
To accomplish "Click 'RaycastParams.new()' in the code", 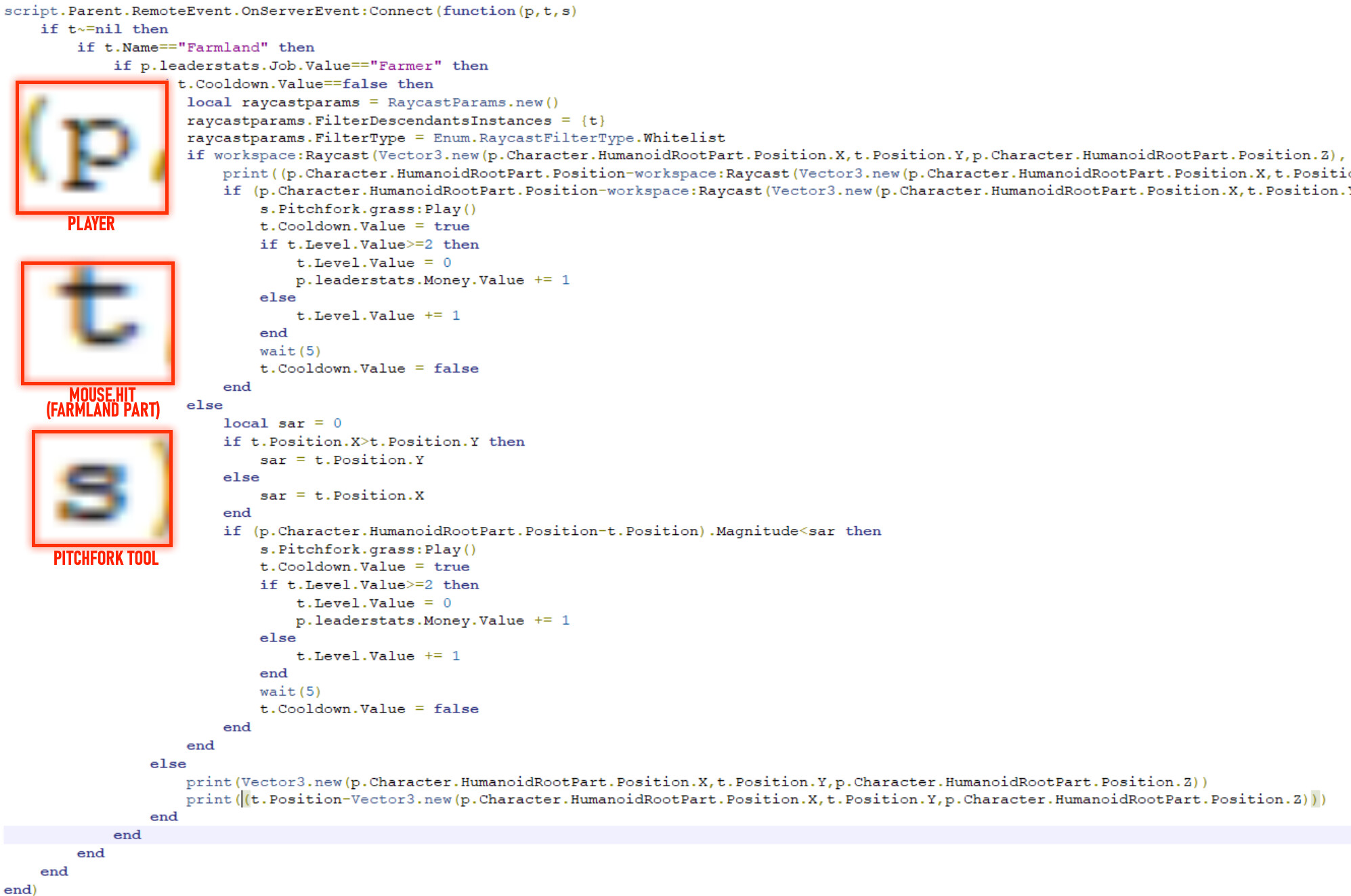I will click(x=473, y=102).
